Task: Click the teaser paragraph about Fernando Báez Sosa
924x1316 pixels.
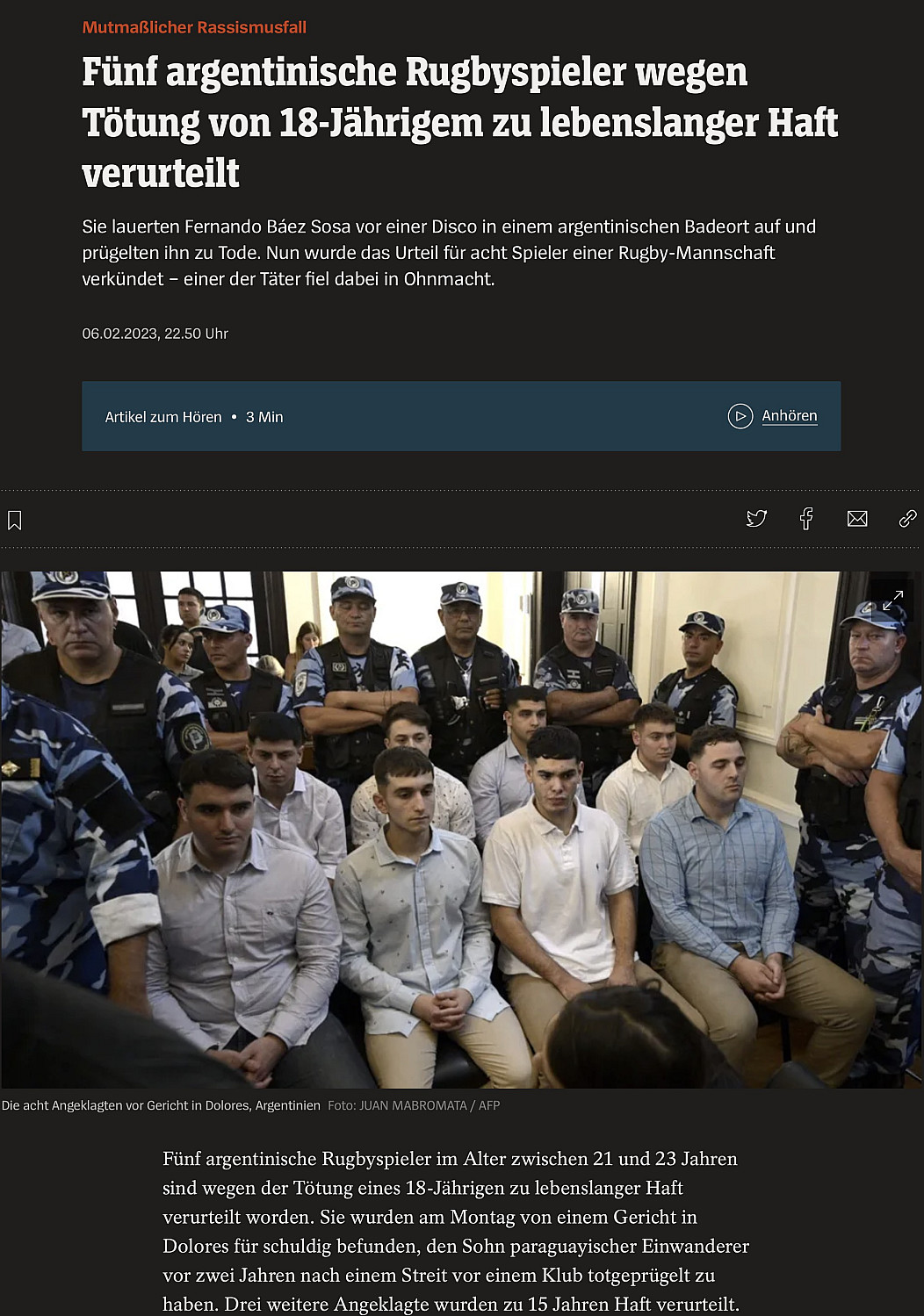Action: click(x=449, y=253)
